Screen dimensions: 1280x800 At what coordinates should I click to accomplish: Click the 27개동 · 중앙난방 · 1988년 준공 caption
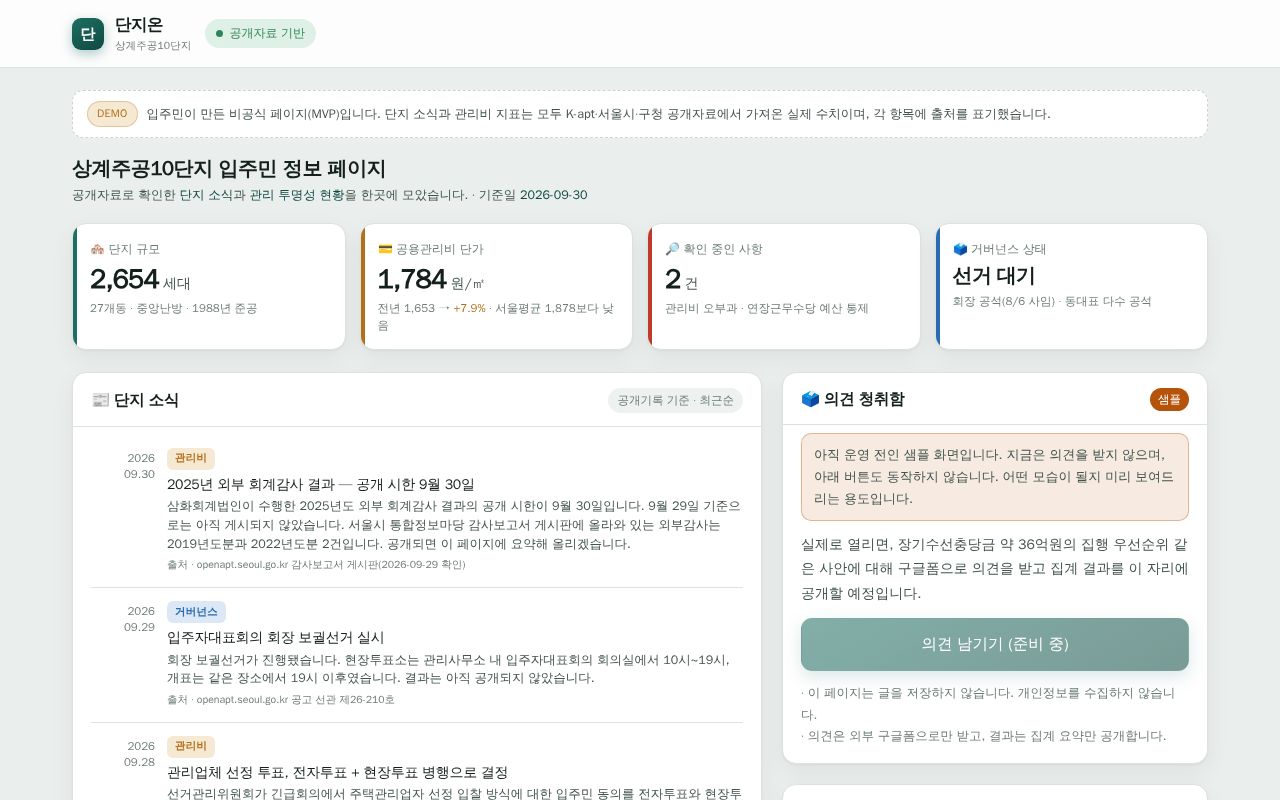[173, 308]
